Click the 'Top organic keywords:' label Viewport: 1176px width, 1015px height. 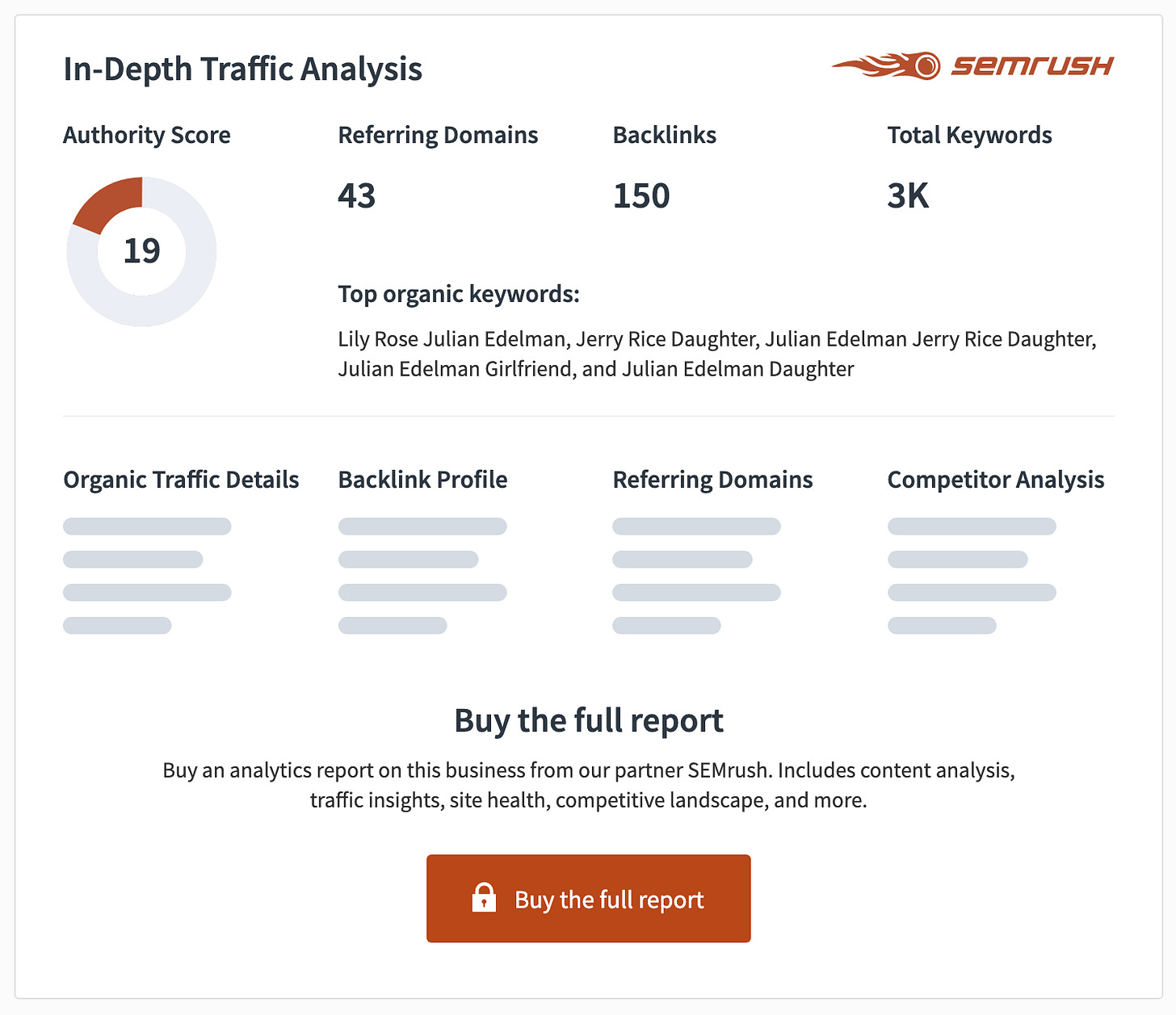click(459, 294)
